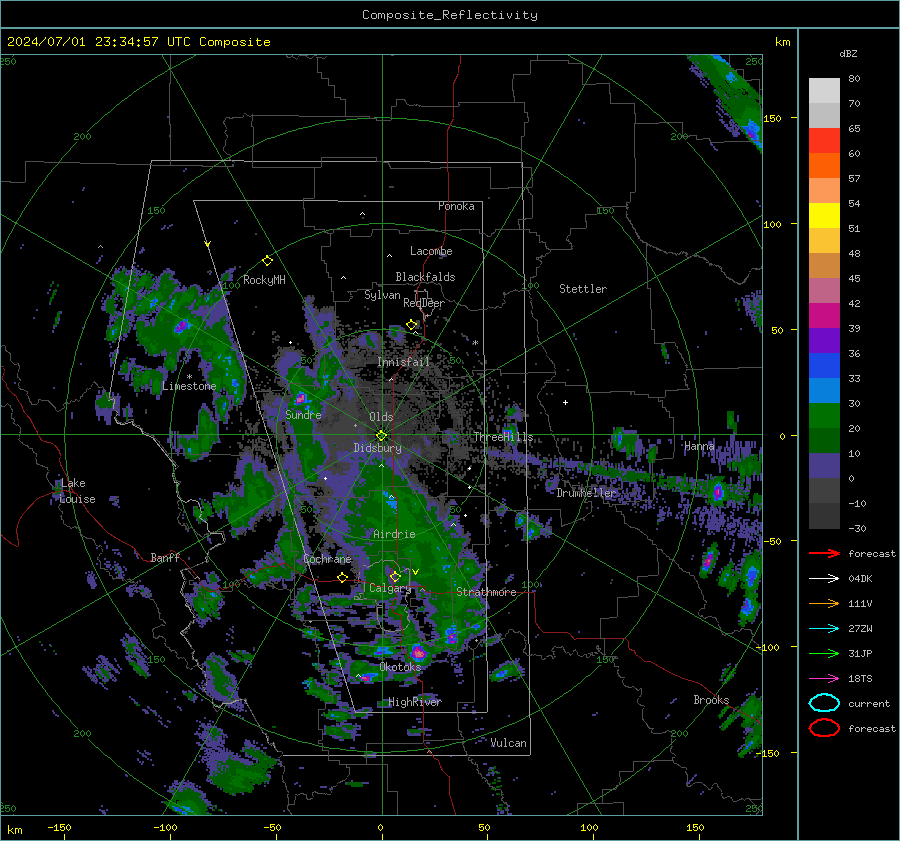Select the Lacombe city label
Image resolution: width=900 pixels, height=841 pixels.
(x=431, y=251)
